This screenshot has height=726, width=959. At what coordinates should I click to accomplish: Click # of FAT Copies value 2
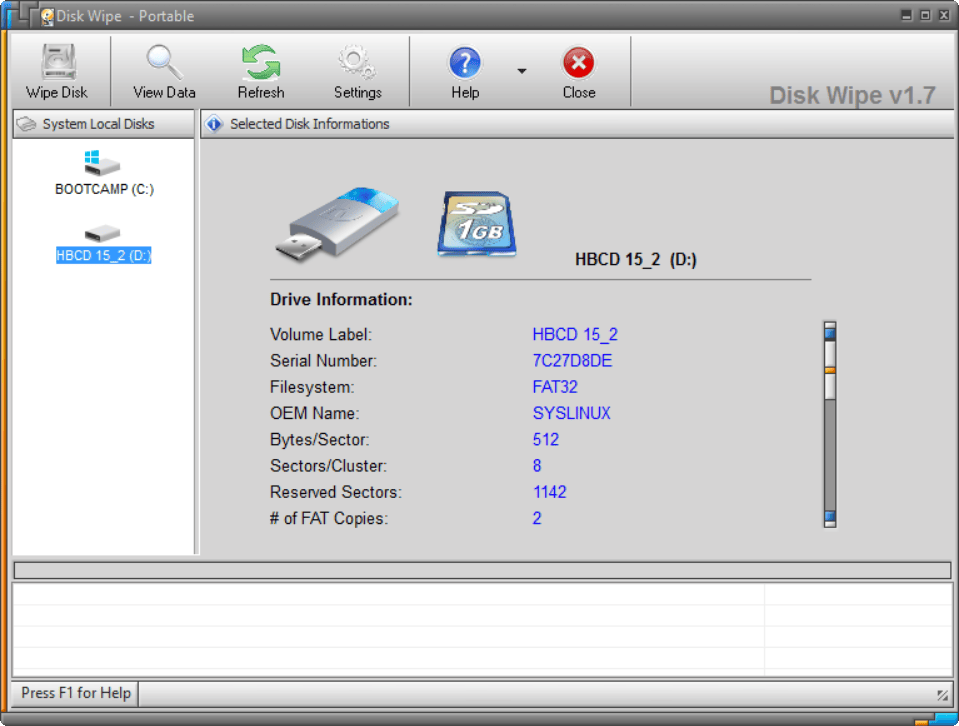[536, 519]
